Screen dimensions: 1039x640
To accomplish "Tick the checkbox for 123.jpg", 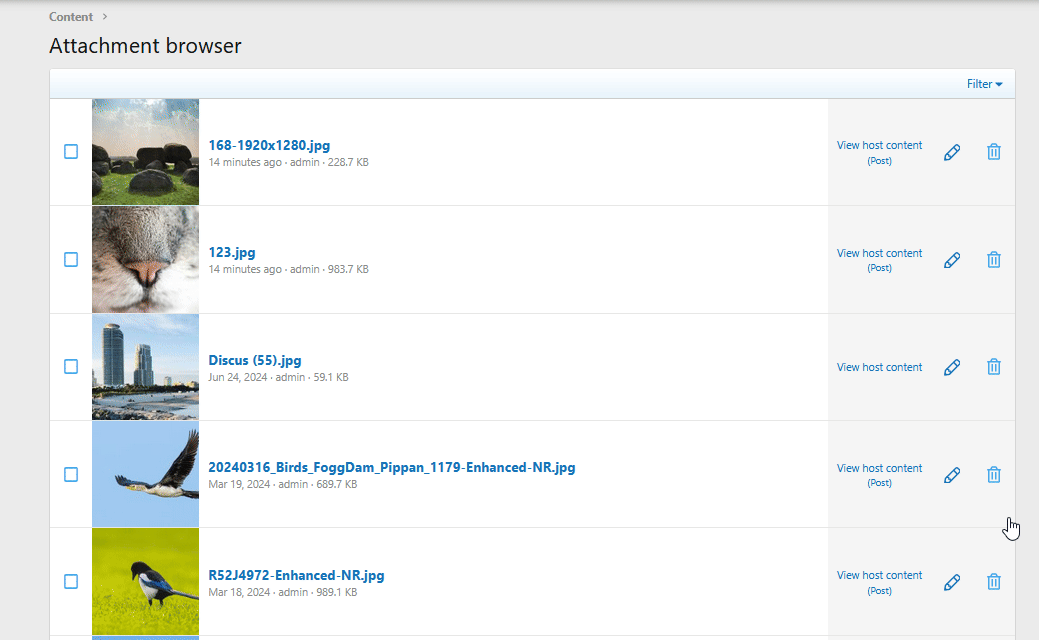I will 71,260.
